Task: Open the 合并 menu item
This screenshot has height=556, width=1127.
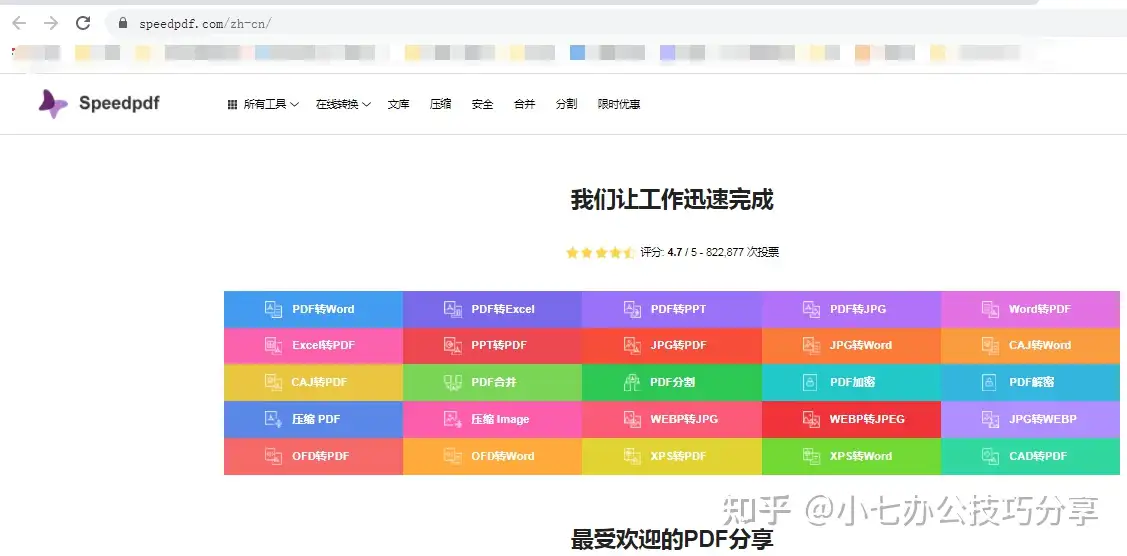Action: (525, 104)
